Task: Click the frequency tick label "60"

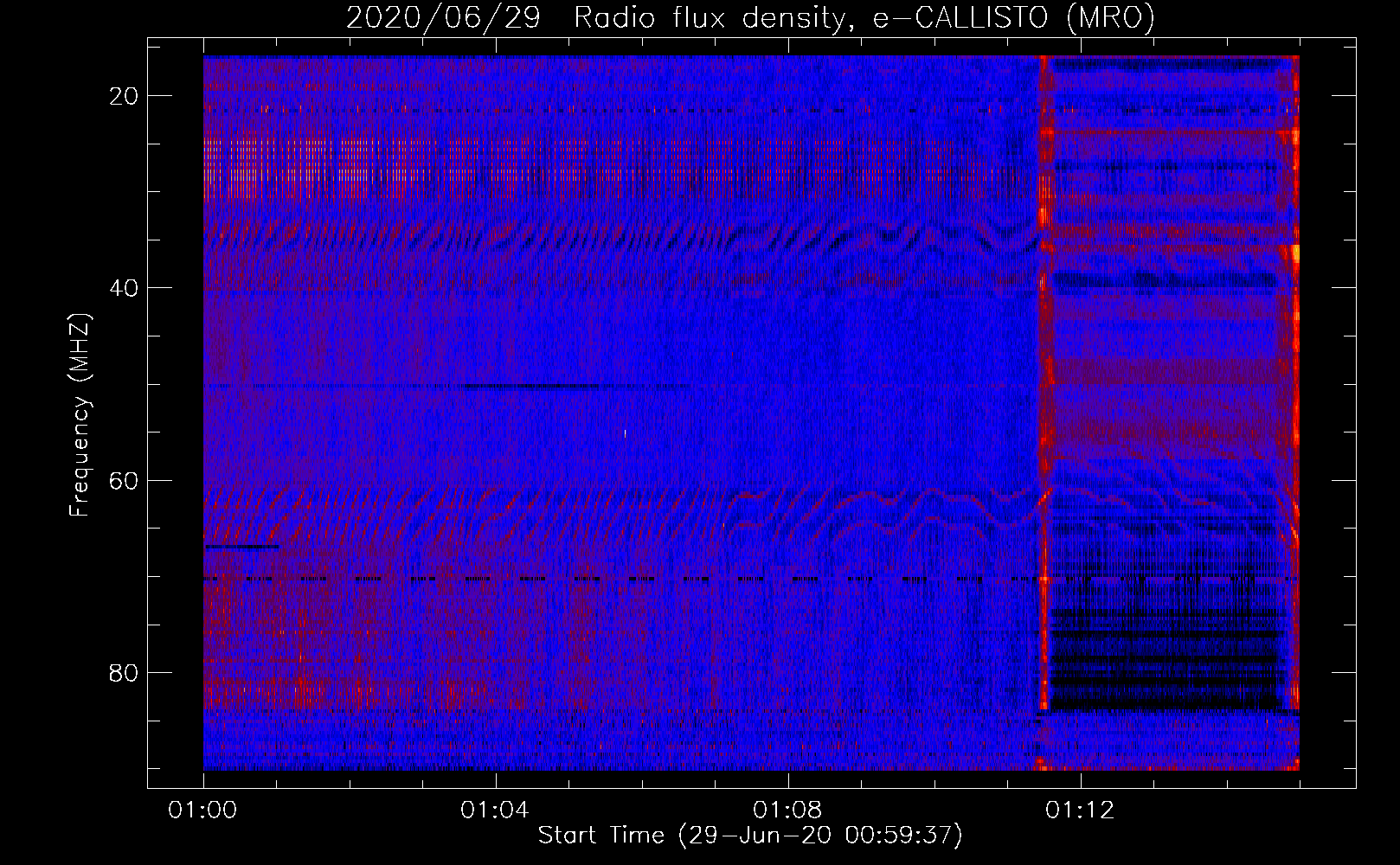Action: pyautogui.click(x=125, y=480)
